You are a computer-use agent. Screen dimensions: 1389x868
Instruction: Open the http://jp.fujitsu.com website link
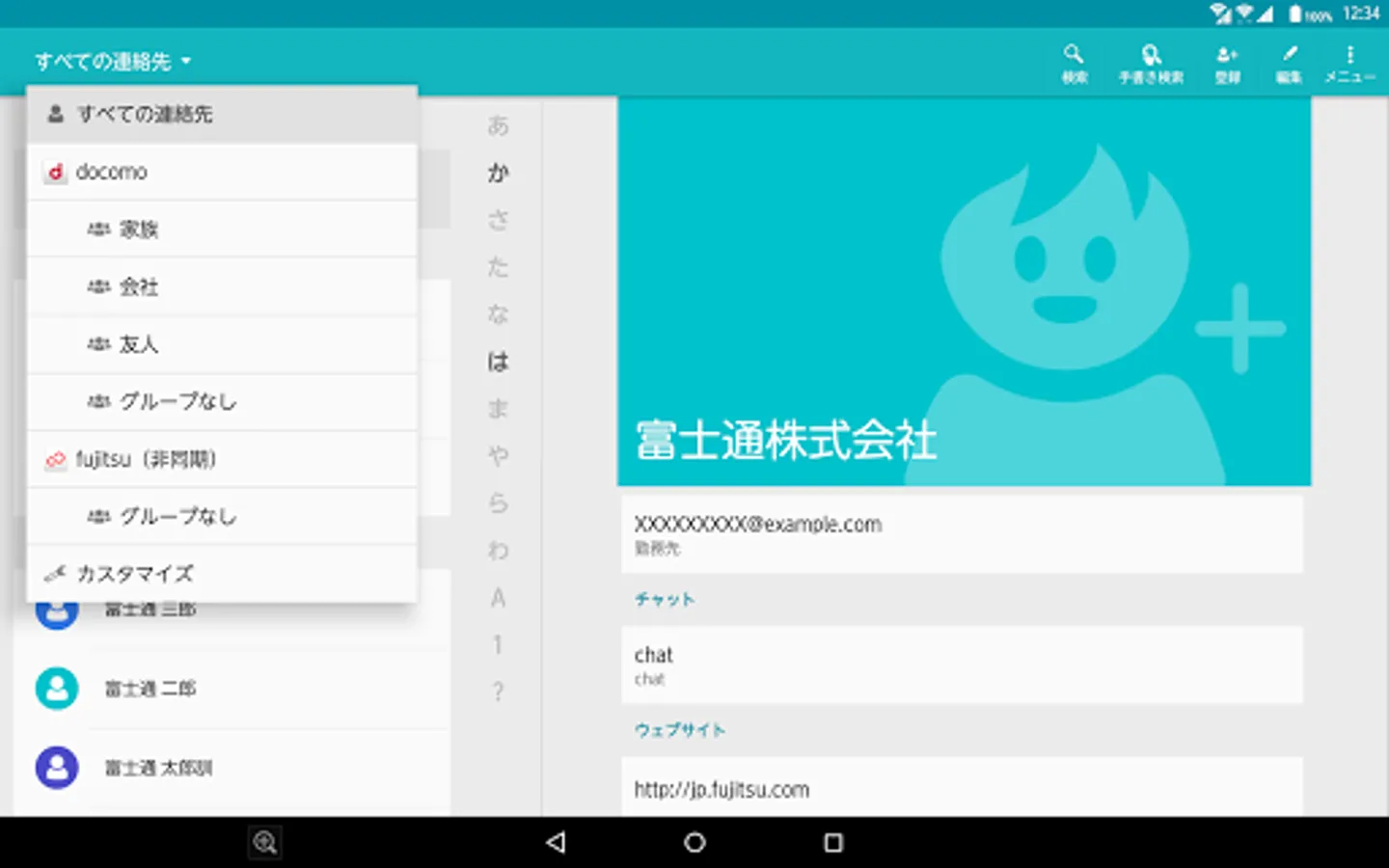pyautogui.click(x=962, y=787)
